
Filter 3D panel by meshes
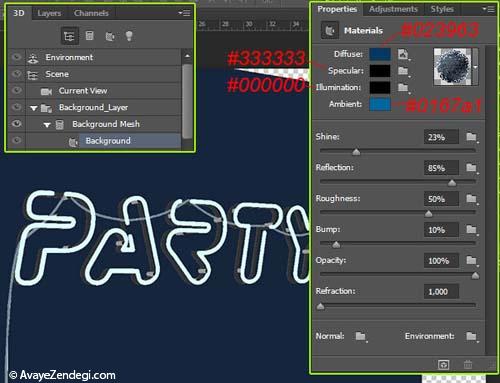(89, 36)
